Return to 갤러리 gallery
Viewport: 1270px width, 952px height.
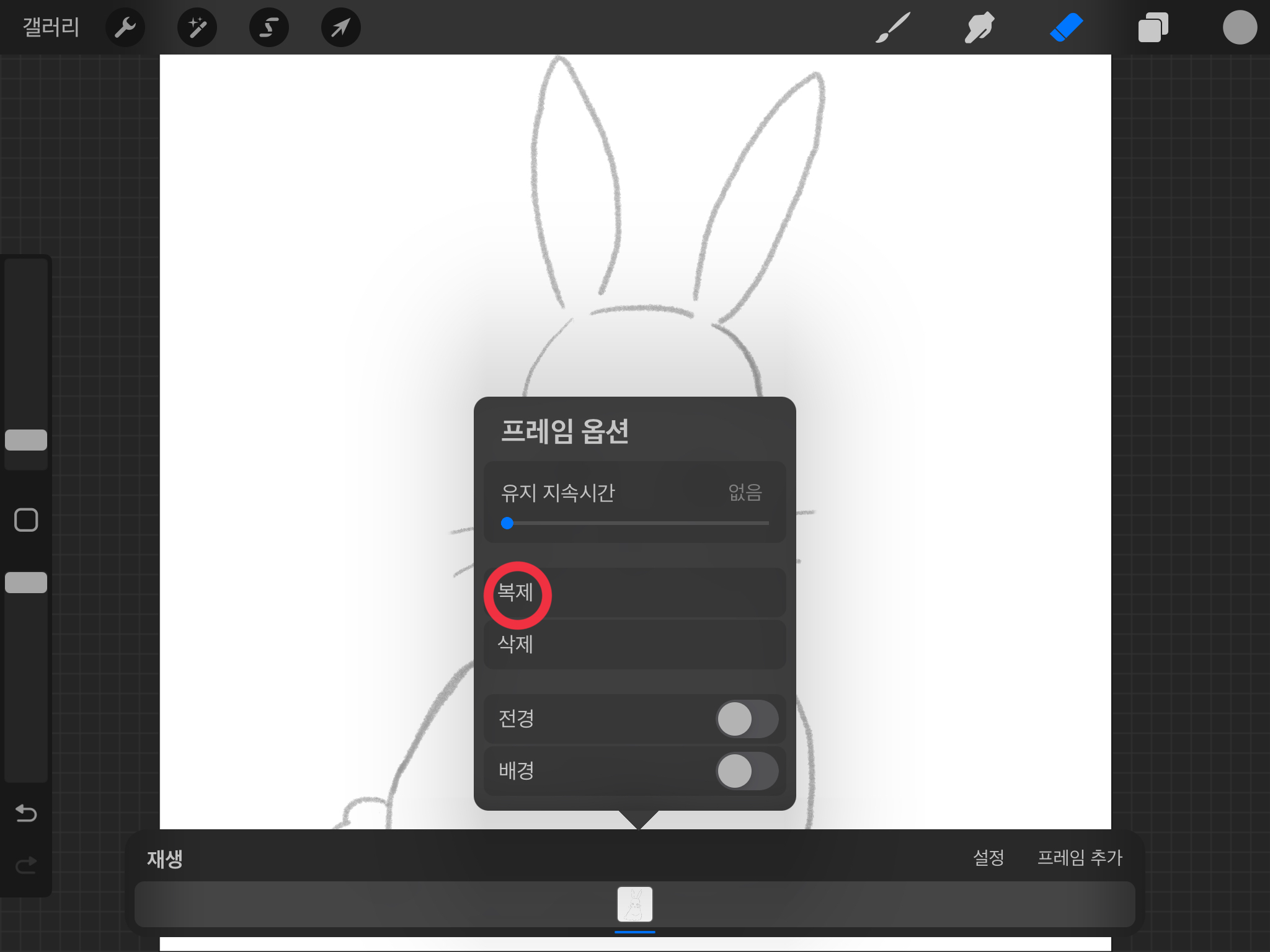(51, 27)
